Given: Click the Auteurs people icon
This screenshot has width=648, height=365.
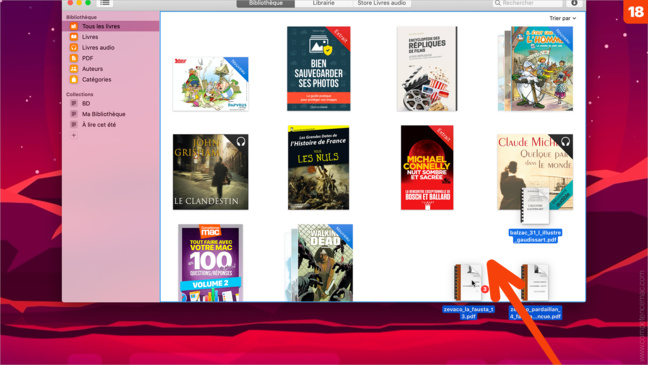Looking at the screenshot, I should pyautogui.click(x=74, y=69).
